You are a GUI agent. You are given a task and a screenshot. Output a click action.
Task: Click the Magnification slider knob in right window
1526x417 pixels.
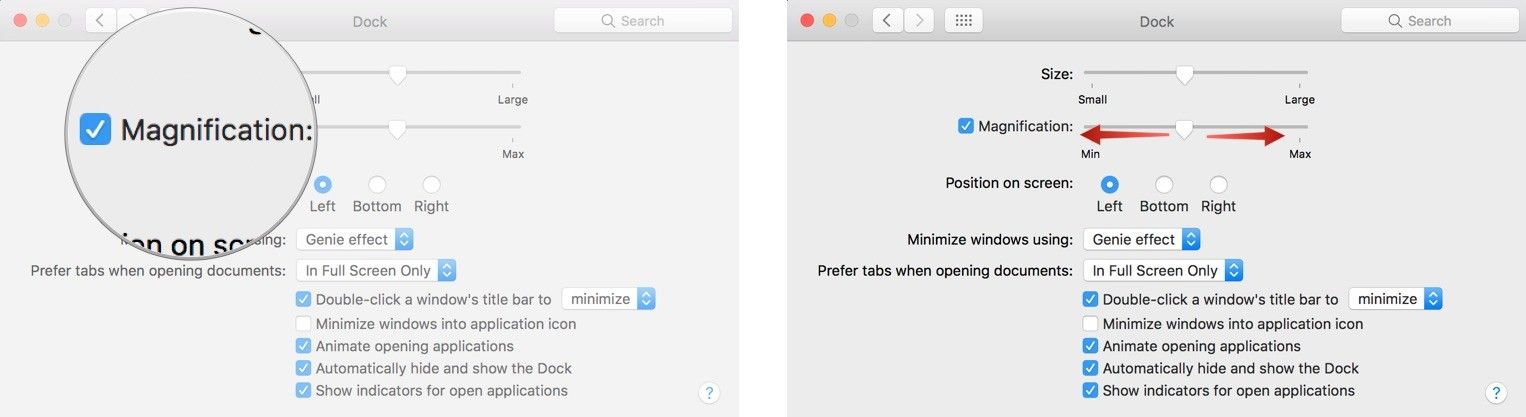[x=1185, y=129]
